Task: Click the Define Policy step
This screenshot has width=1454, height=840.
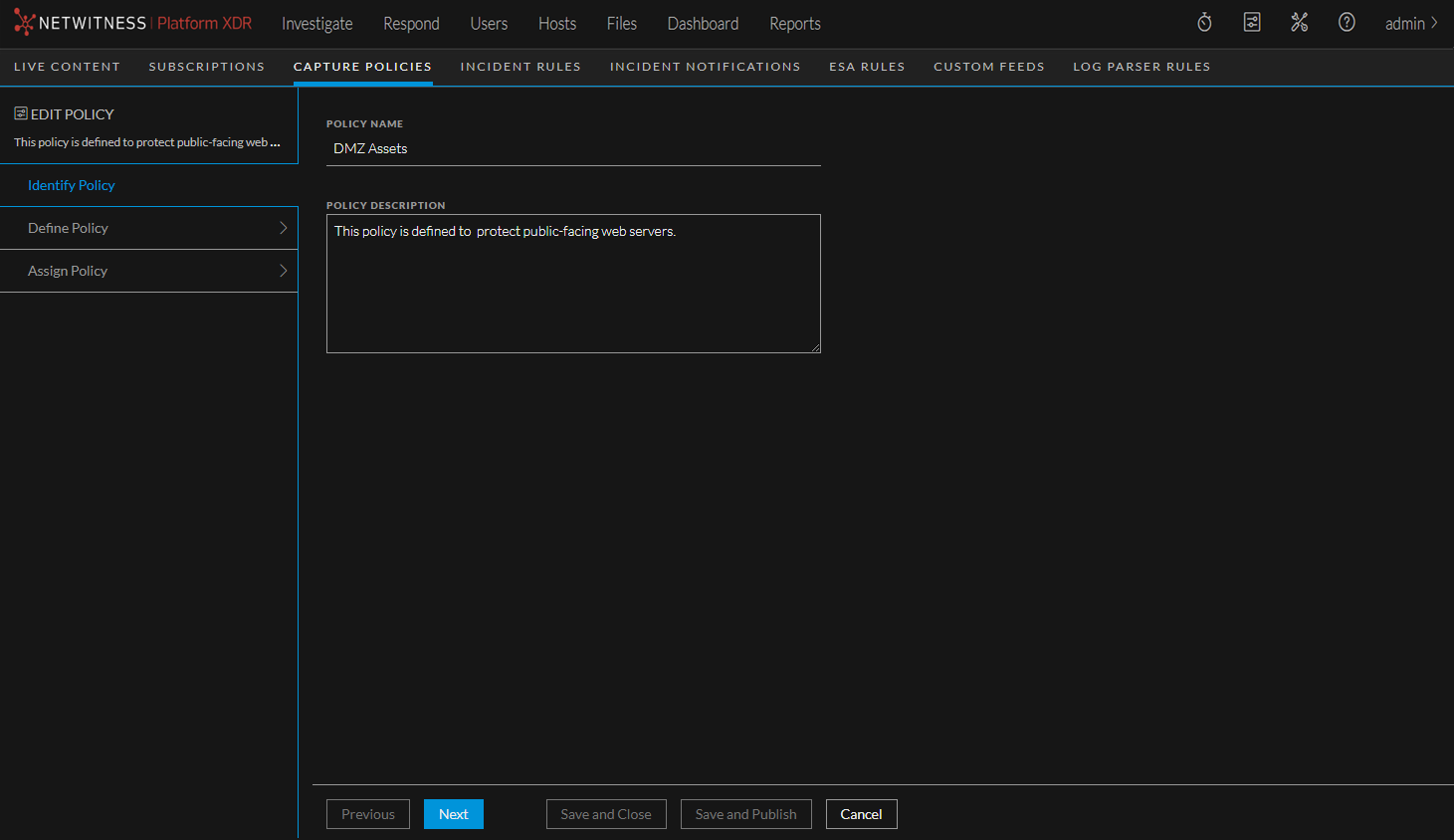Action: 68,228
